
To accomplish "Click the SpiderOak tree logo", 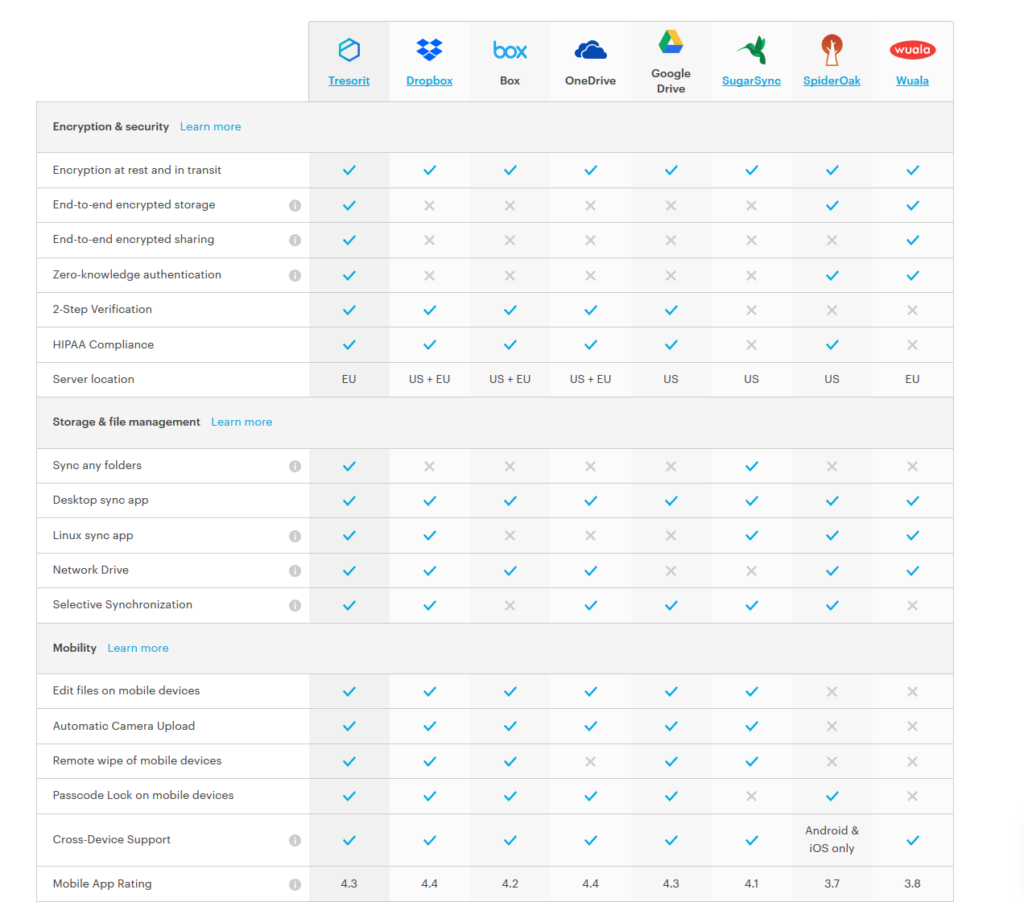I will coord(832,49).
